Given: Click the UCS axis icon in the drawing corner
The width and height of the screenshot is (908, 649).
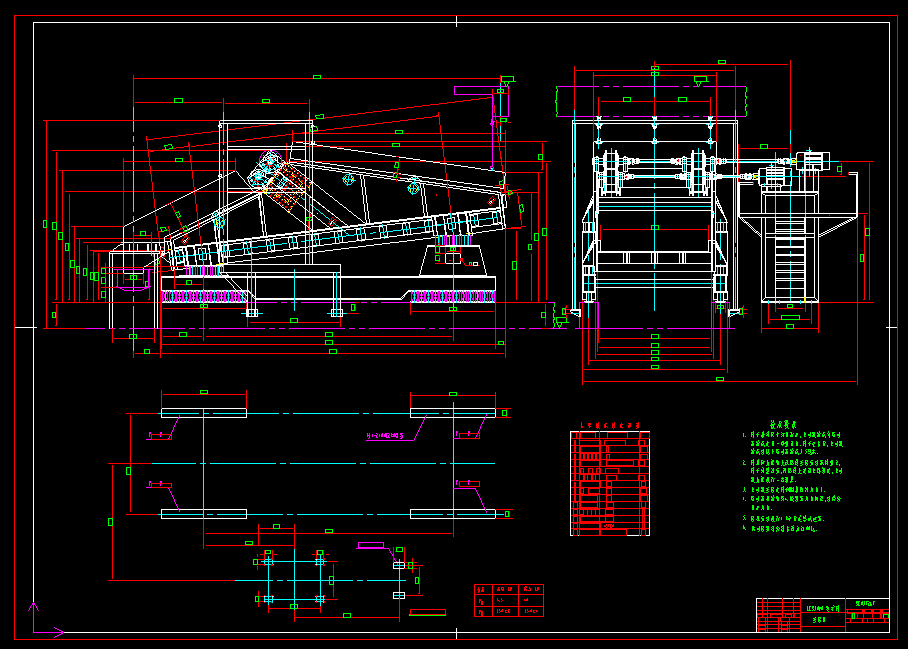Looking at the screenshot, I should [x=45, y=620].
